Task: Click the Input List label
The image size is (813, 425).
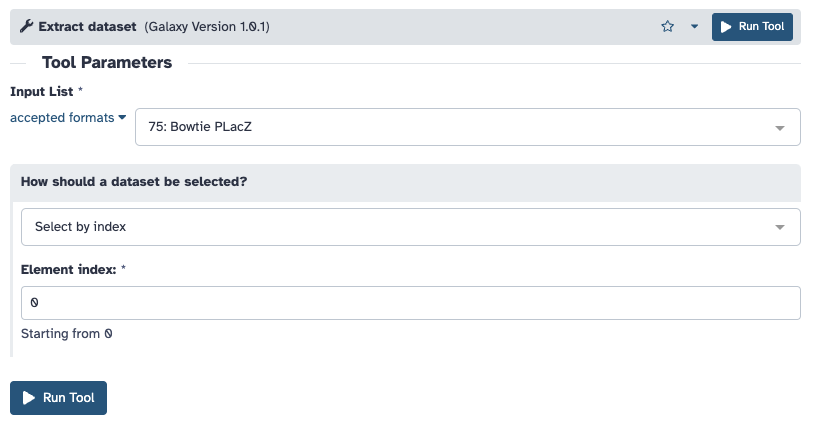Action: [x=41, y=91]
